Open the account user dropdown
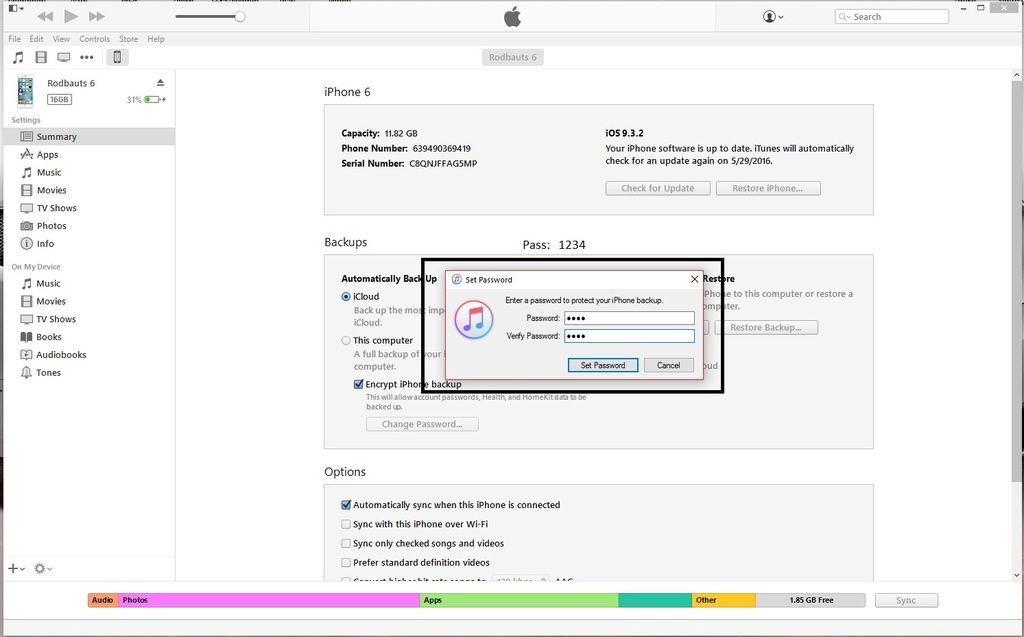 [x=773, y=16]
